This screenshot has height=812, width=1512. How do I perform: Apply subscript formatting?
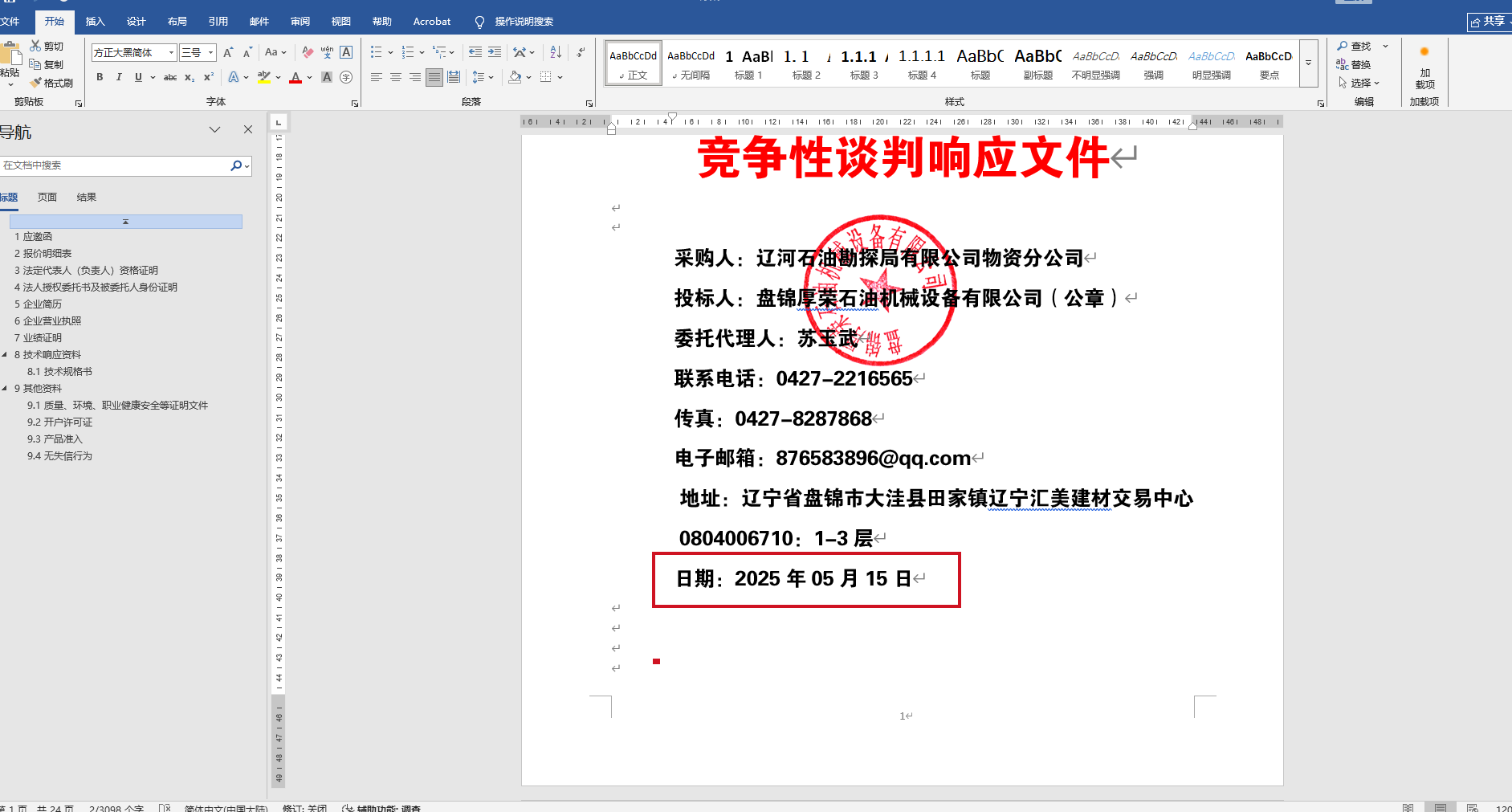click(190, 77)
